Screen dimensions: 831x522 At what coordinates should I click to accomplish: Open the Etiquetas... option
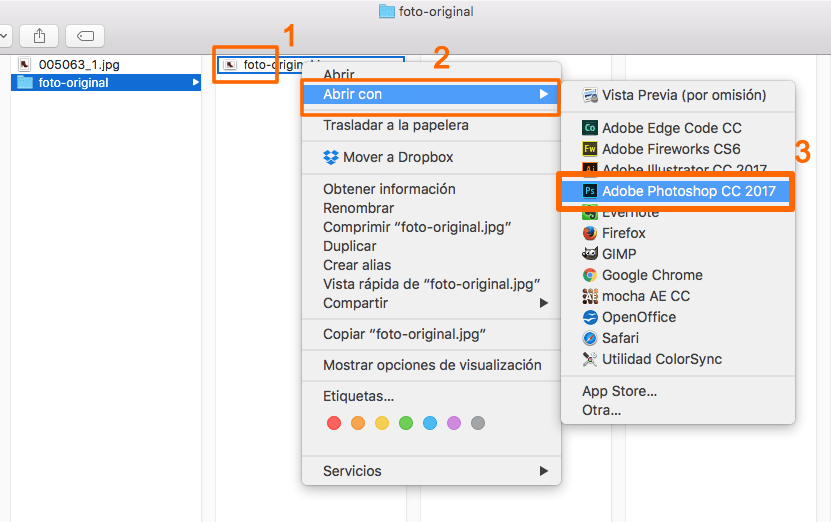coord(358,396)
